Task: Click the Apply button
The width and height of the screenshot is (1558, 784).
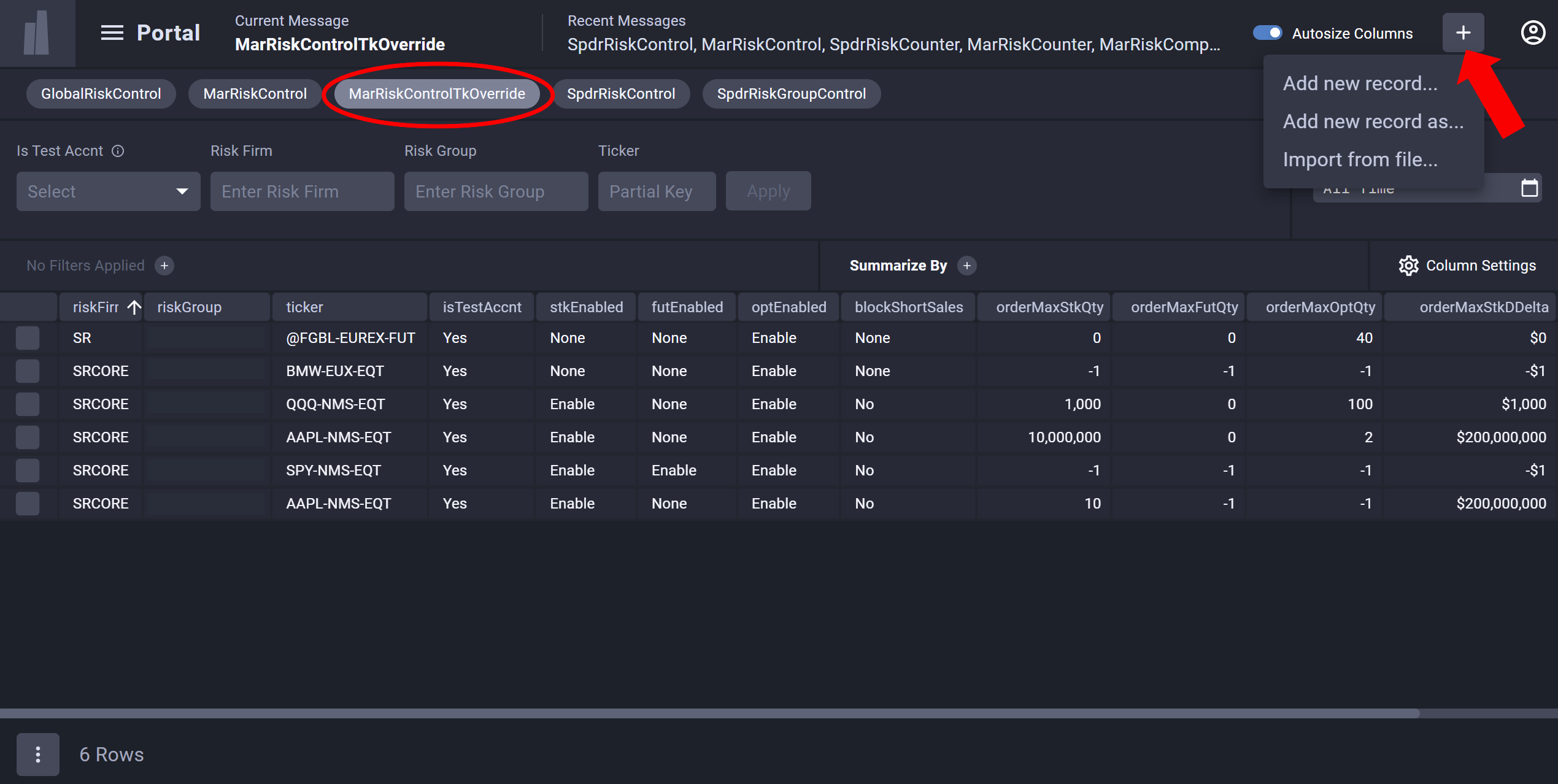Action: tap(768, 191)
